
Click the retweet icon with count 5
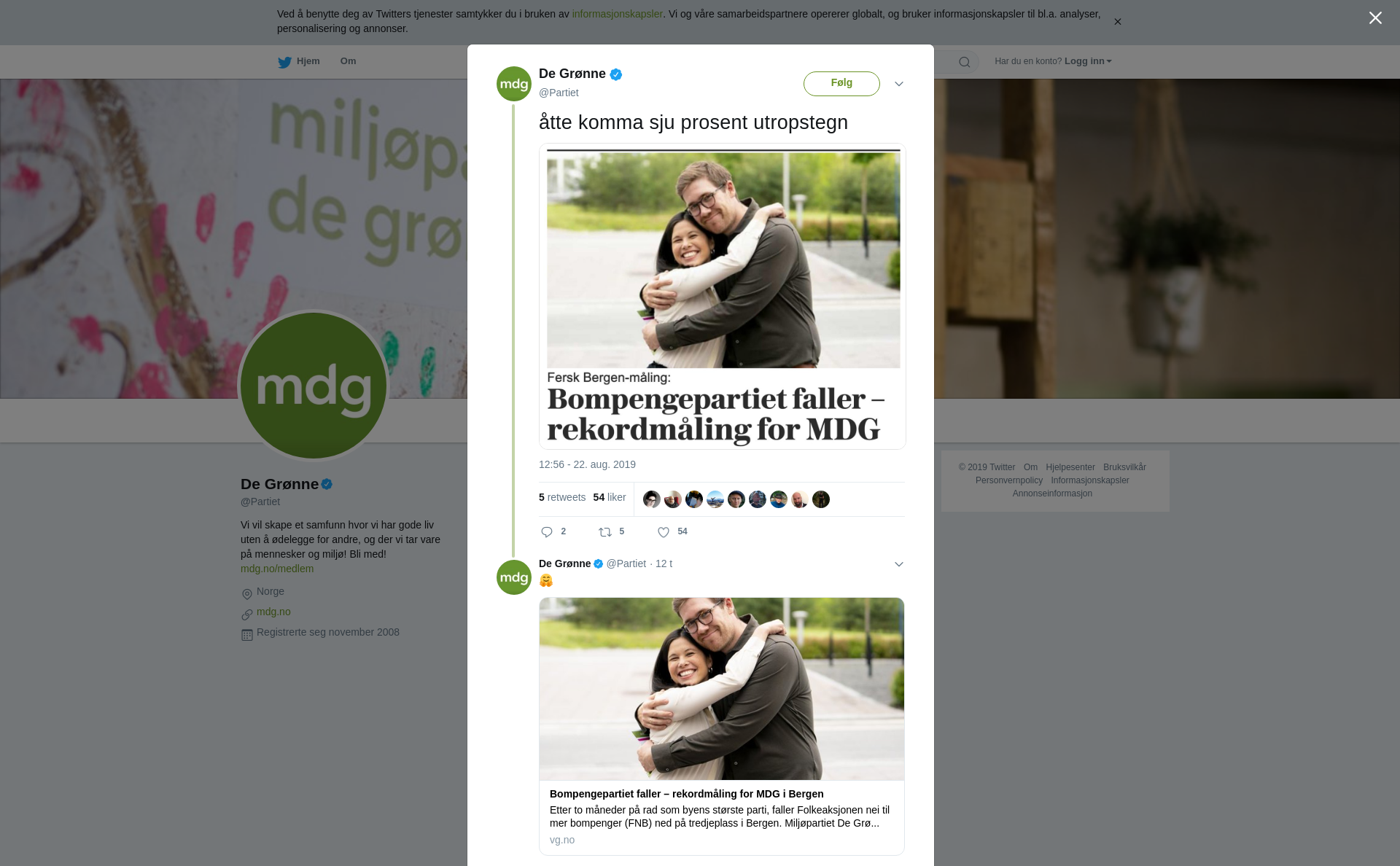(x=605, y=532)
